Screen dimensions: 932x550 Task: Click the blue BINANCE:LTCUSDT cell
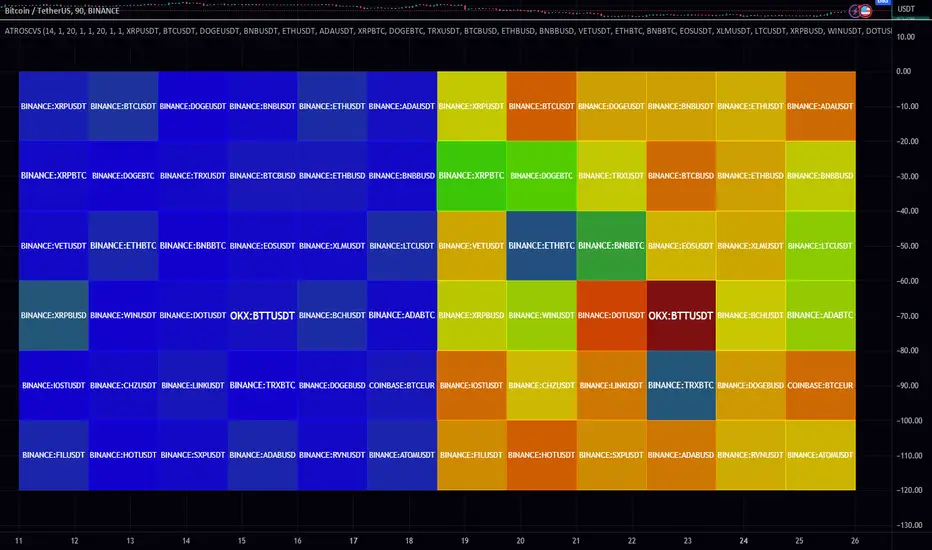pos(402,246)
